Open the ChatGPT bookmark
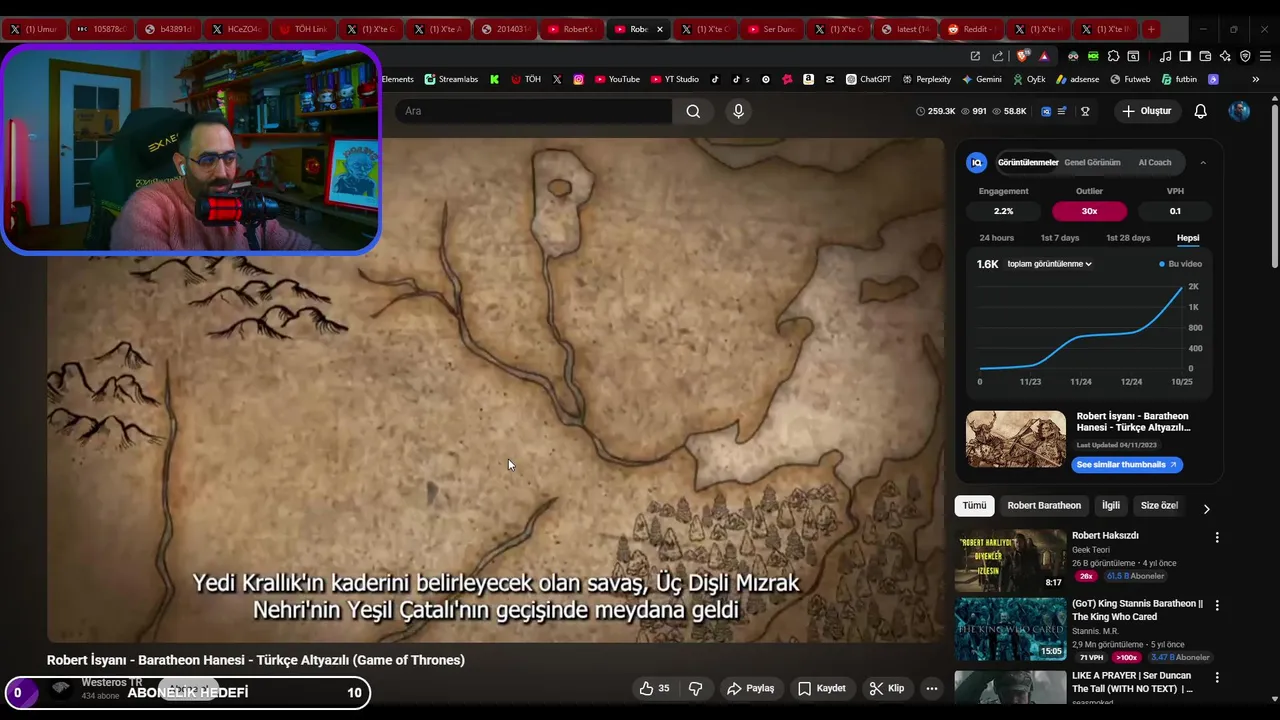 [868, 79]
